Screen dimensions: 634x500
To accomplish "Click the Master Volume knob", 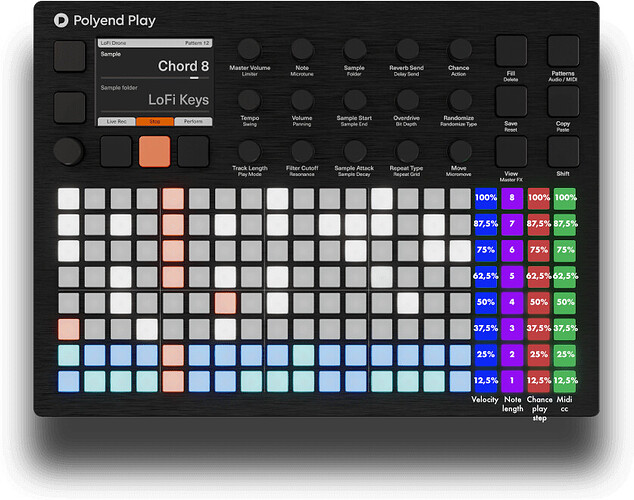I will coord(249,50).
